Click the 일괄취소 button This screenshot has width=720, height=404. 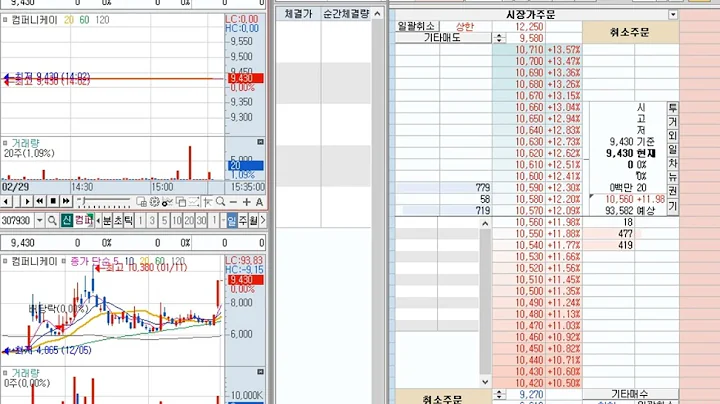pos(416,26)
